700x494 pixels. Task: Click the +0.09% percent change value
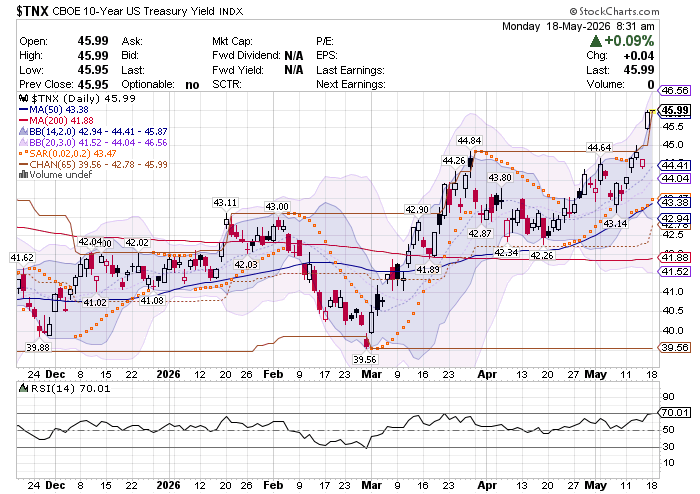pyautogui.click(x=629, y=41)
